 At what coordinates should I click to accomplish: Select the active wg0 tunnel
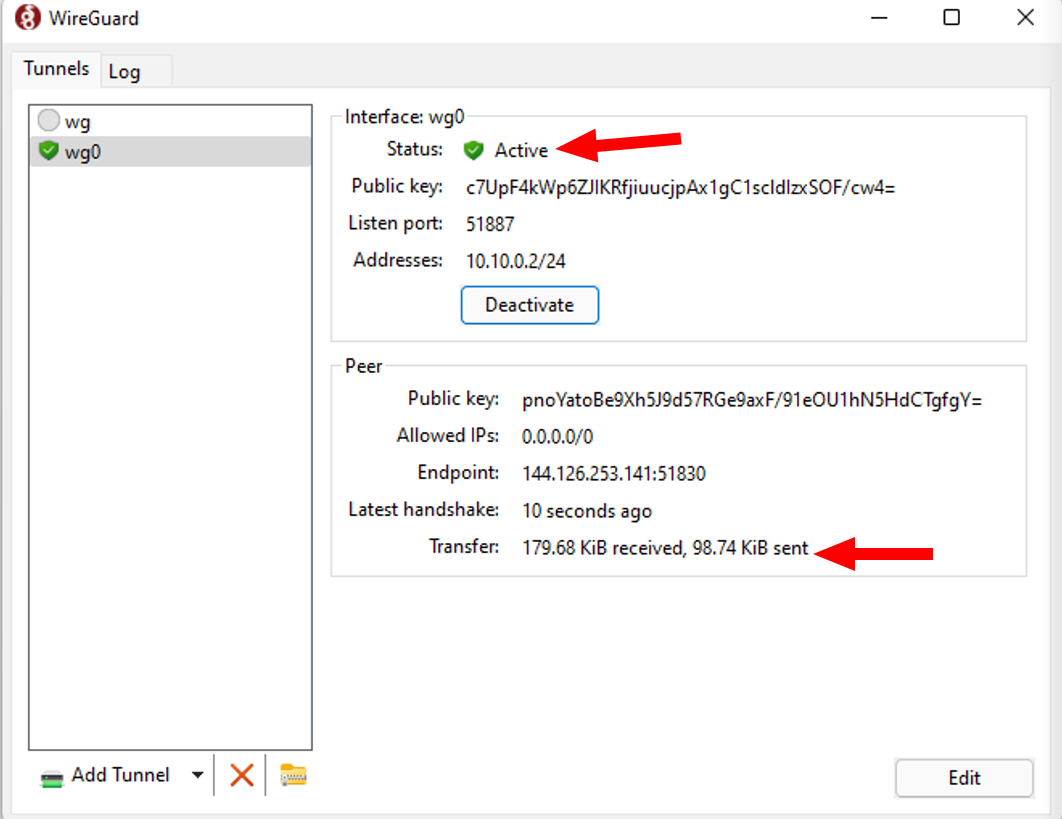(x=170, y=151)
